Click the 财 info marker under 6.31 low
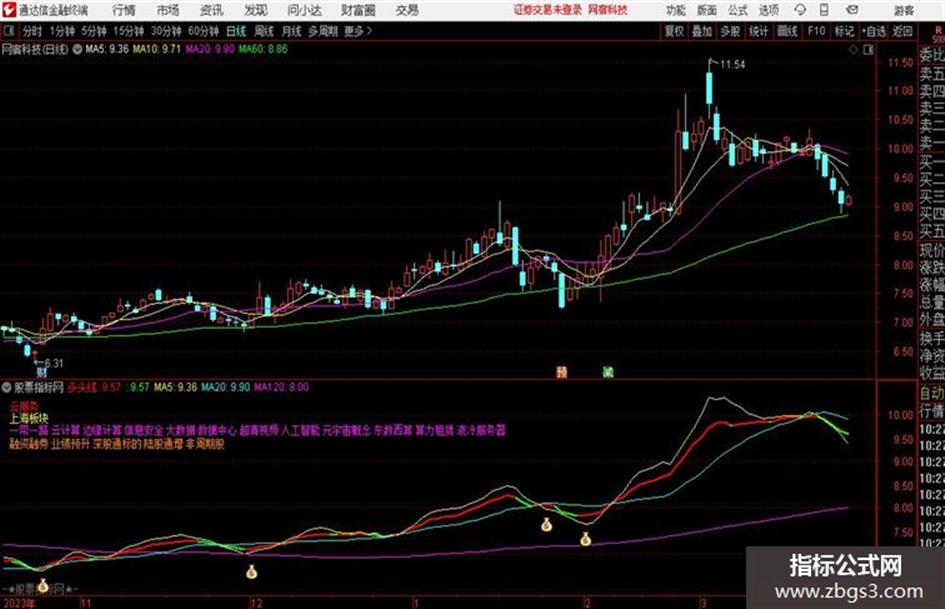Screen dimensions: 945x609 [x=42, y=374]
